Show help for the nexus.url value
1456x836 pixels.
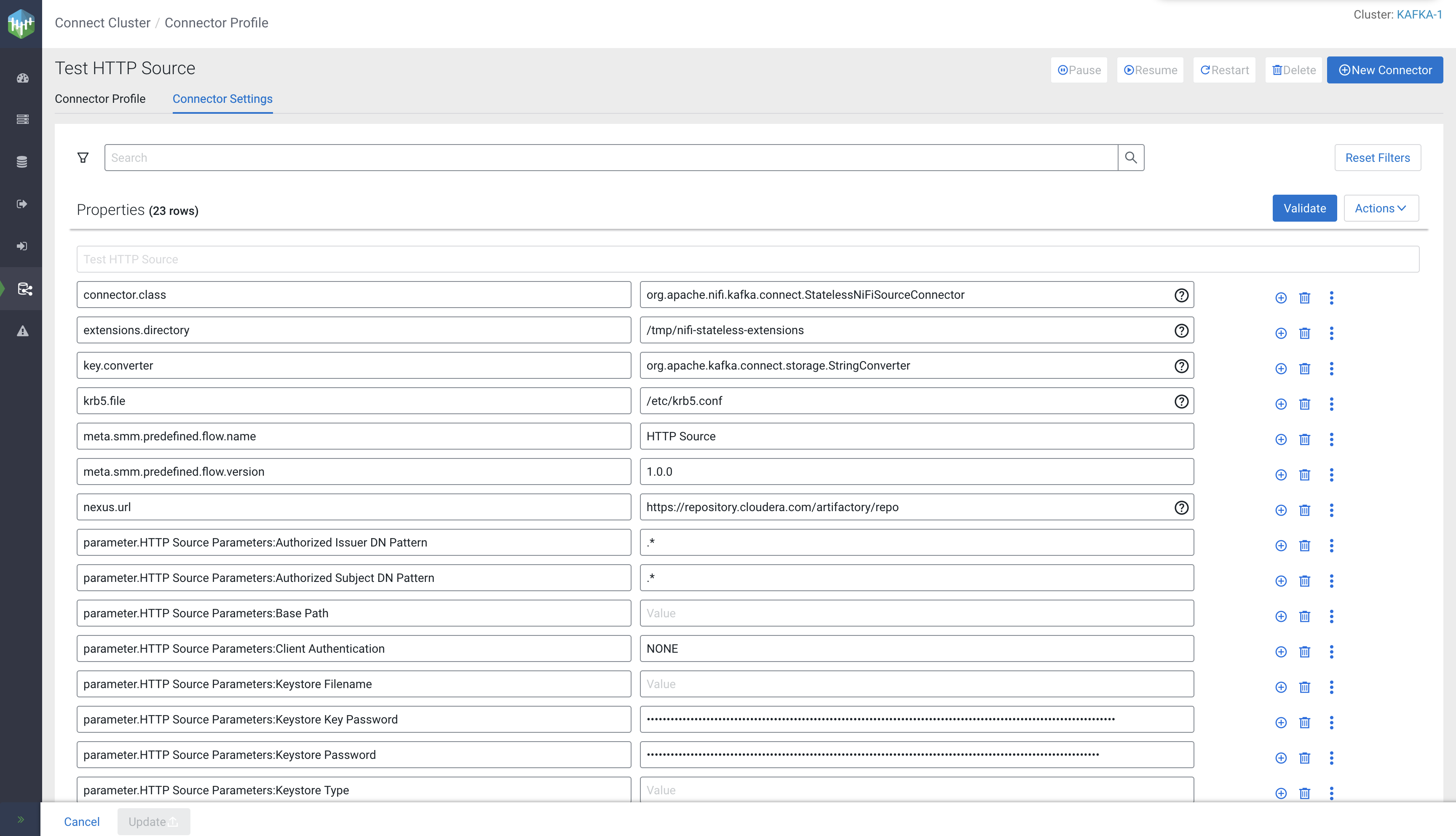tap(1181, 508)
